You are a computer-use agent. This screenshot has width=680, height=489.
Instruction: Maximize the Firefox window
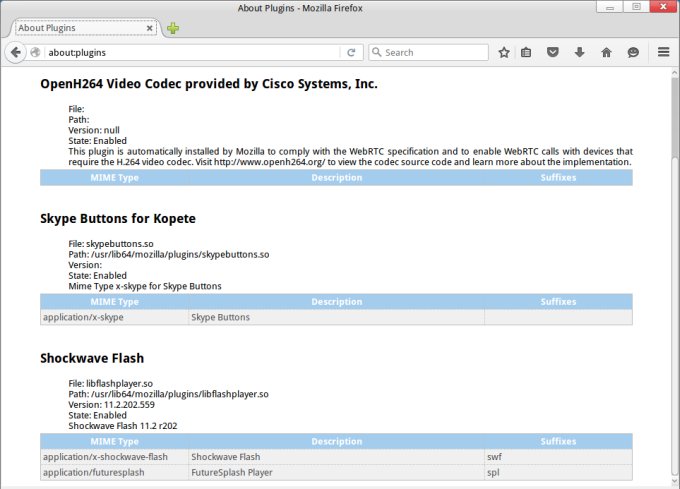click(636, 7)
